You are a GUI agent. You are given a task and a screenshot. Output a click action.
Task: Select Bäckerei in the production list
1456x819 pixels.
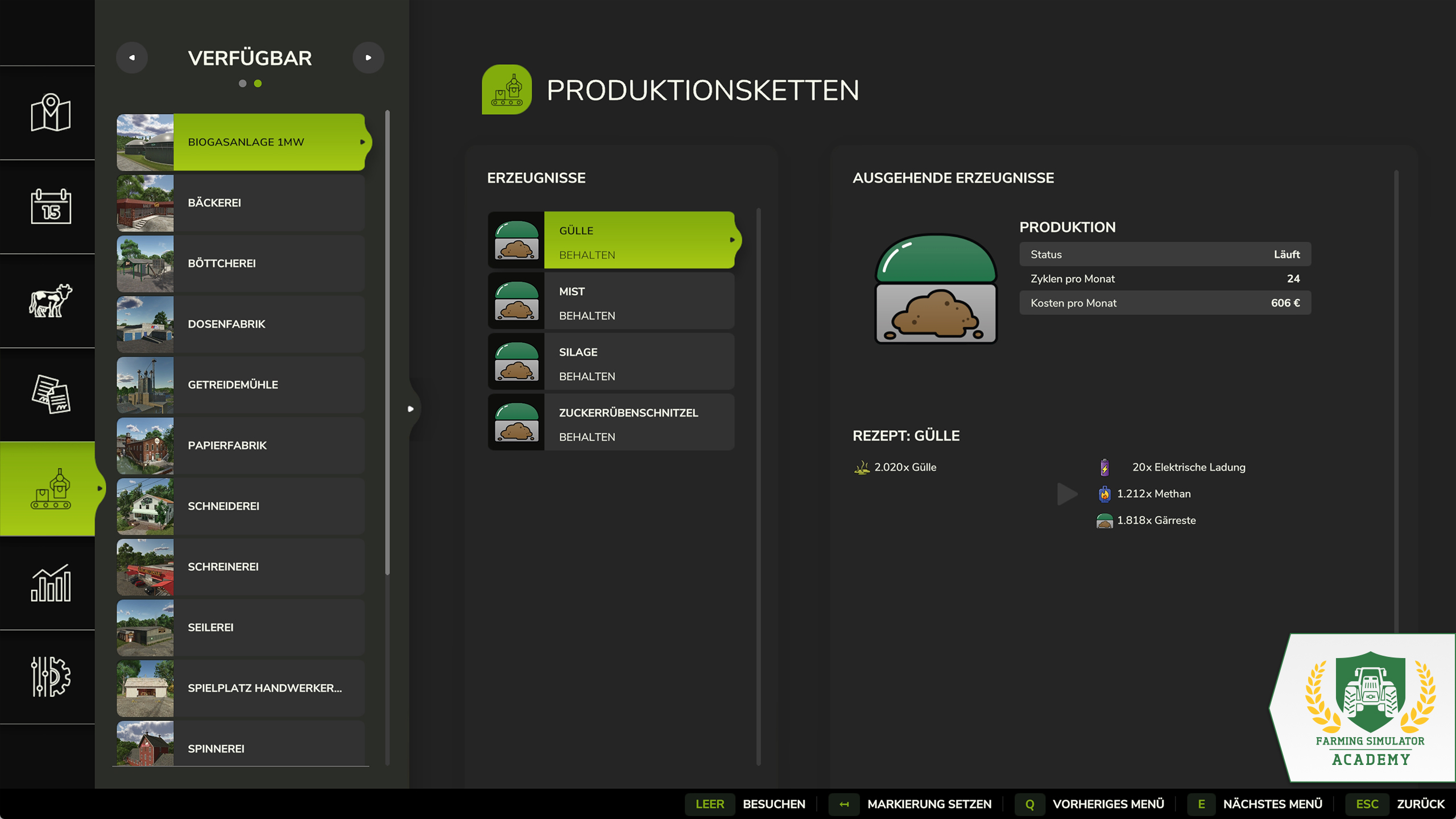[x=241, y=203]
